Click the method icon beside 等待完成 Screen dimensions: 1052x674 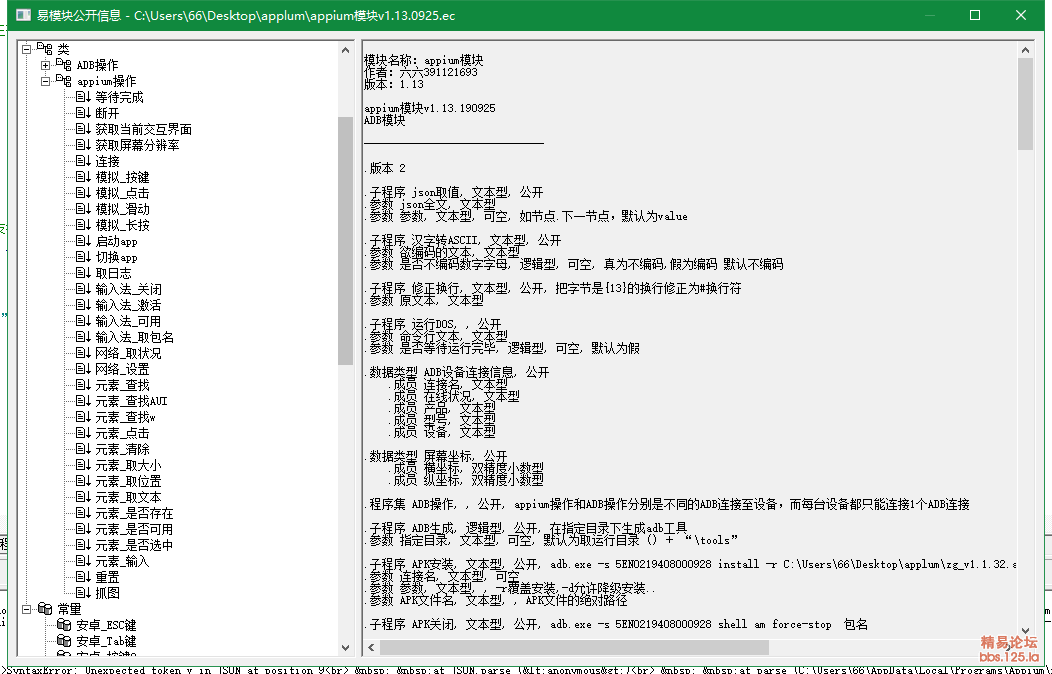[83, 97]
